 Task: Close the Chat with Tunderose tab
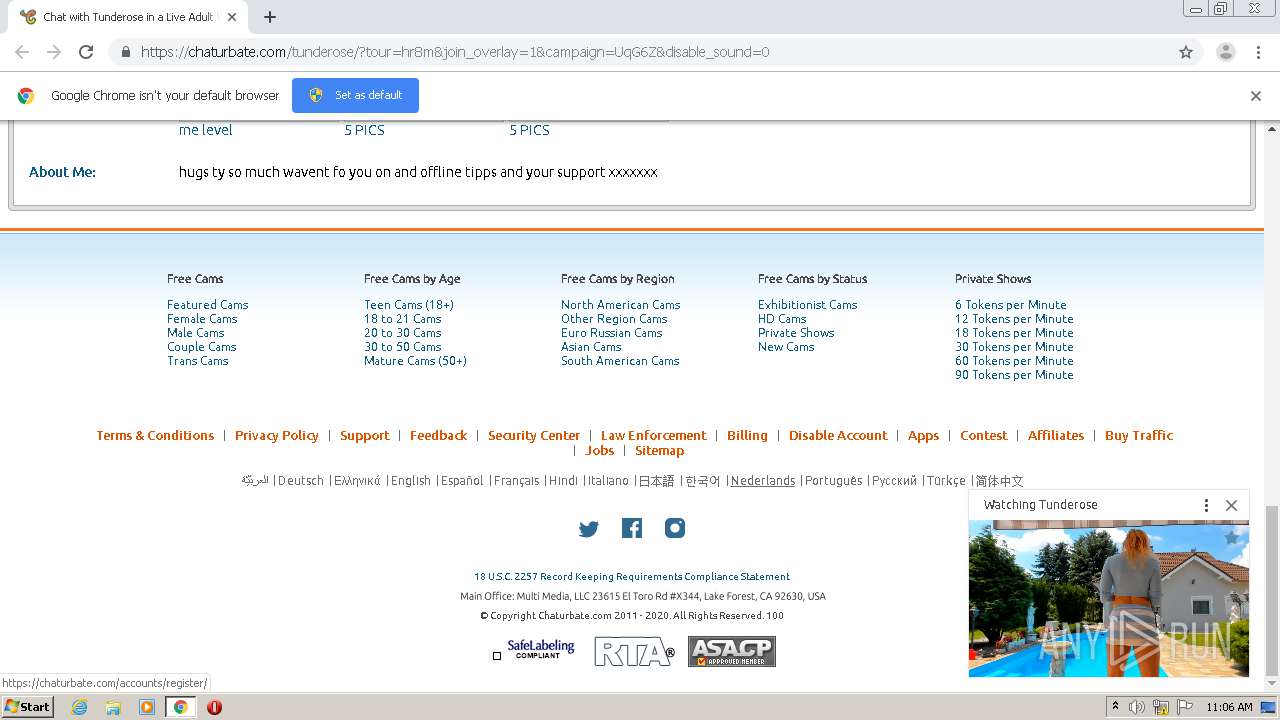pyautogui.click(x=232, y=17)
